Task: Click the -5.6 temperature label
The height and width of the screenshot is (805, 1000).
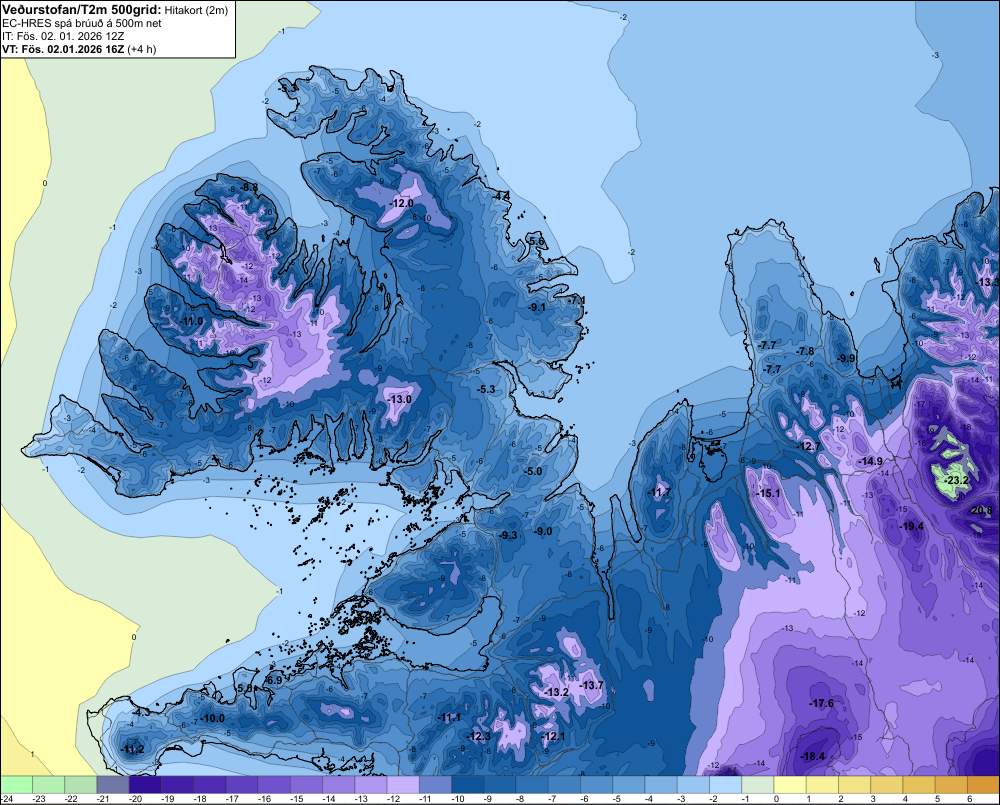Action: pyautogui.click(x=536, y=240)
